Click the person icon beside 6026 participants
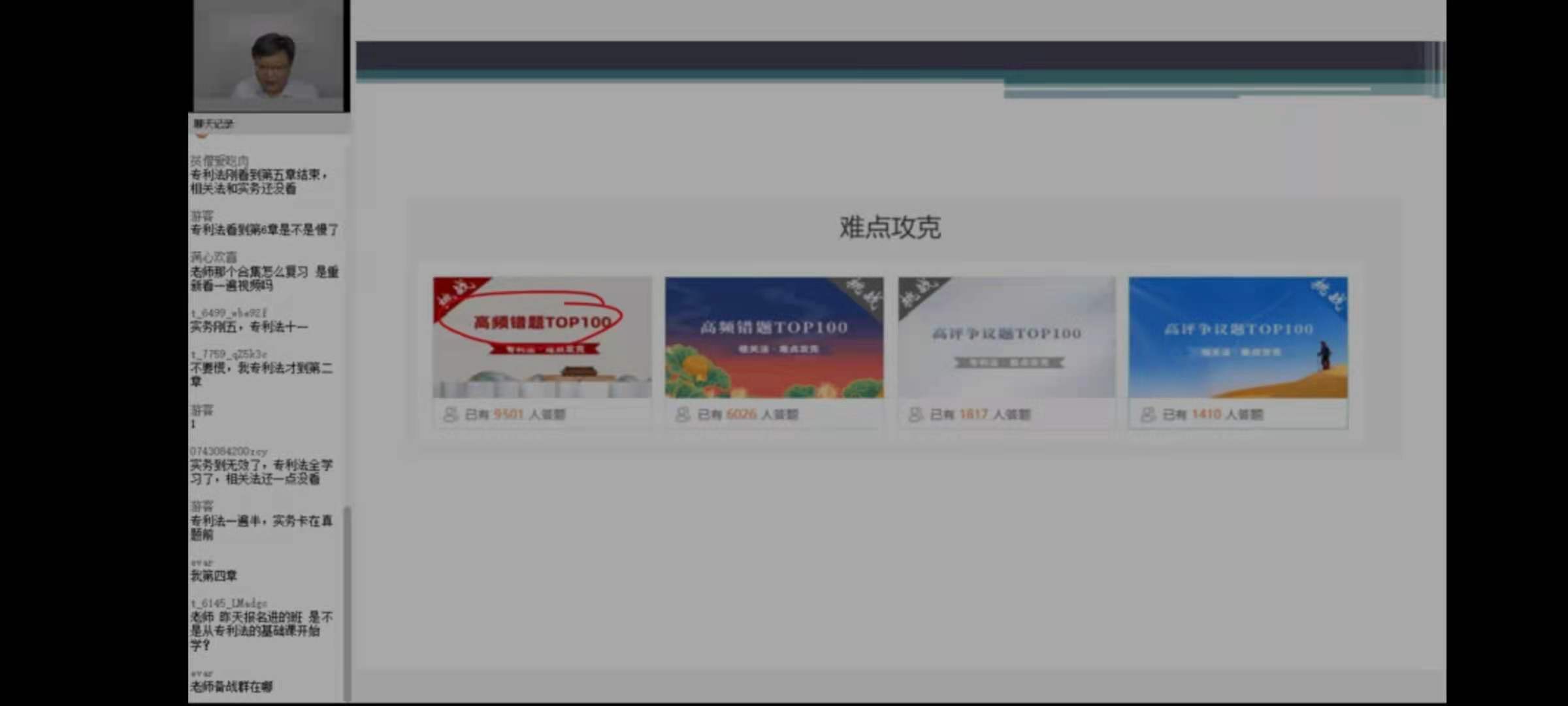 682,414
